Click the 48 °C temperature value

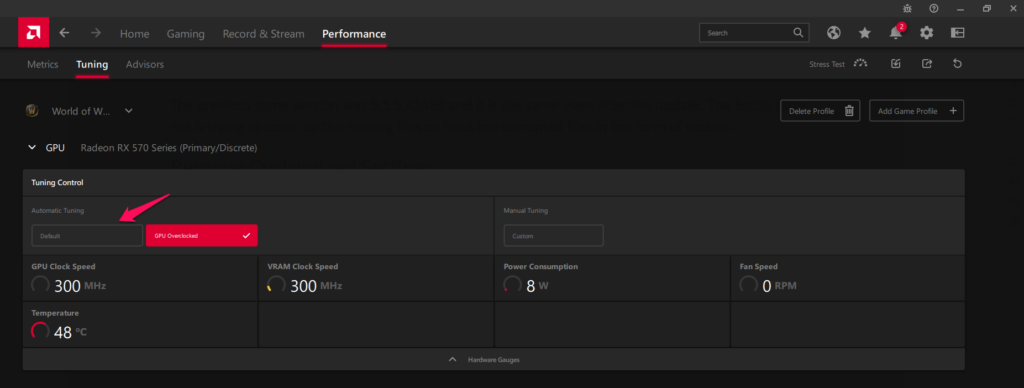point(70,332)
